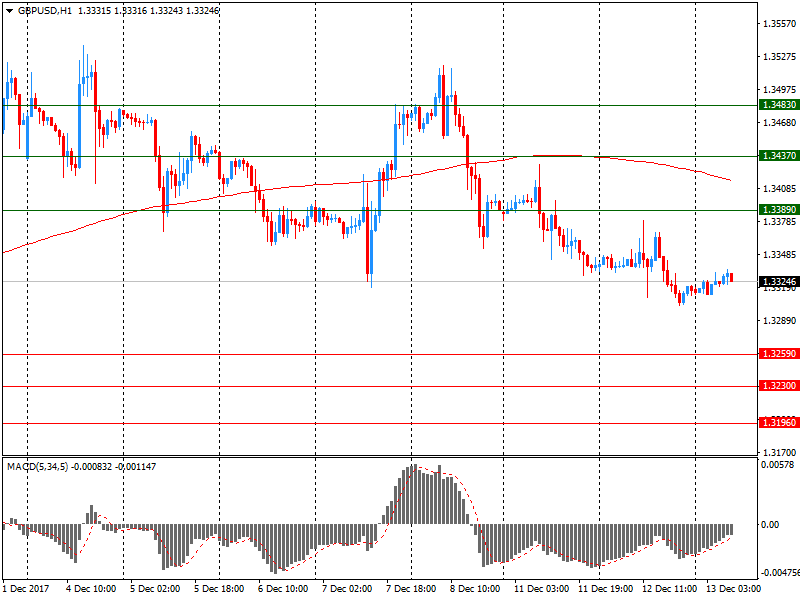Select the 1.31960 red support level label
This screenshot has width=800, height=600.
point(779,422)
